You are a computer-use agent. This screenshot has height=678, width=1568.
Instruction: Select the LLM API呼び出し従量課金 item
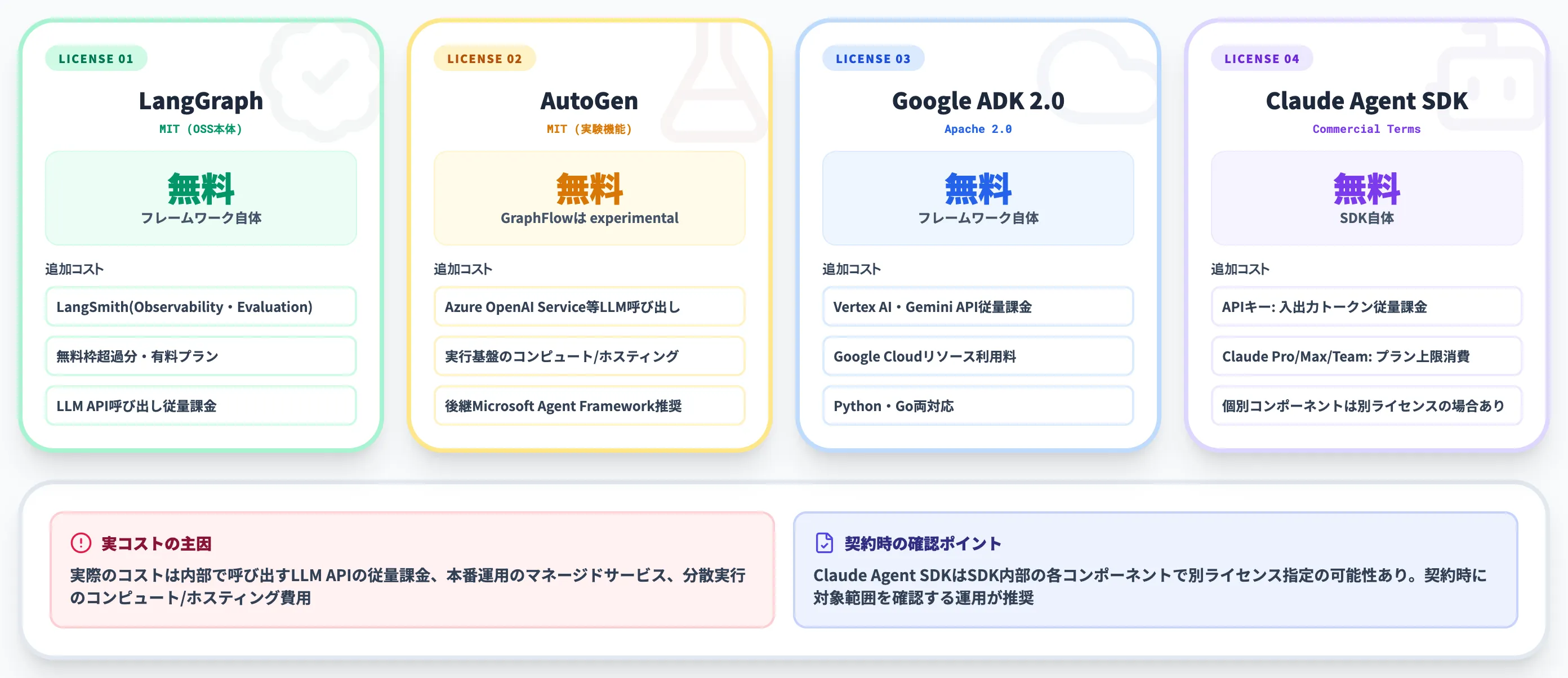(x=201, y=405)
